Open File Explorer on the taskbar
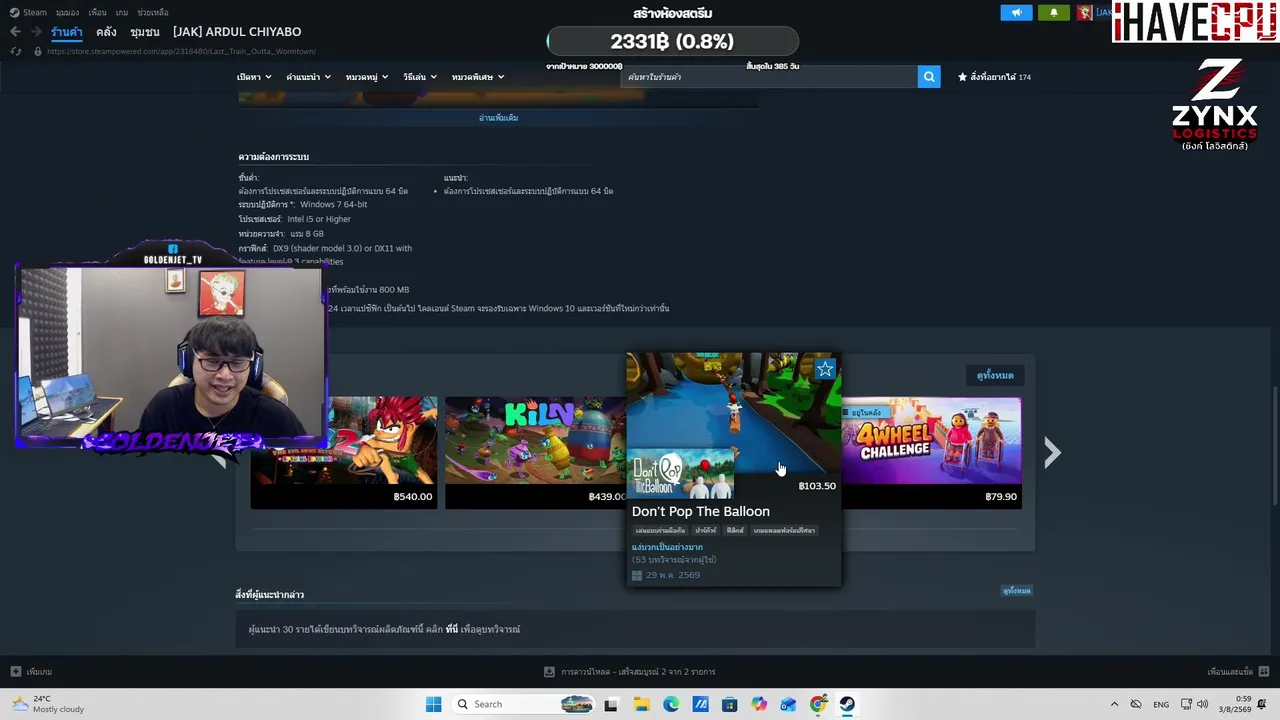Screen dimensions: 1280x720 click(641, 704)
